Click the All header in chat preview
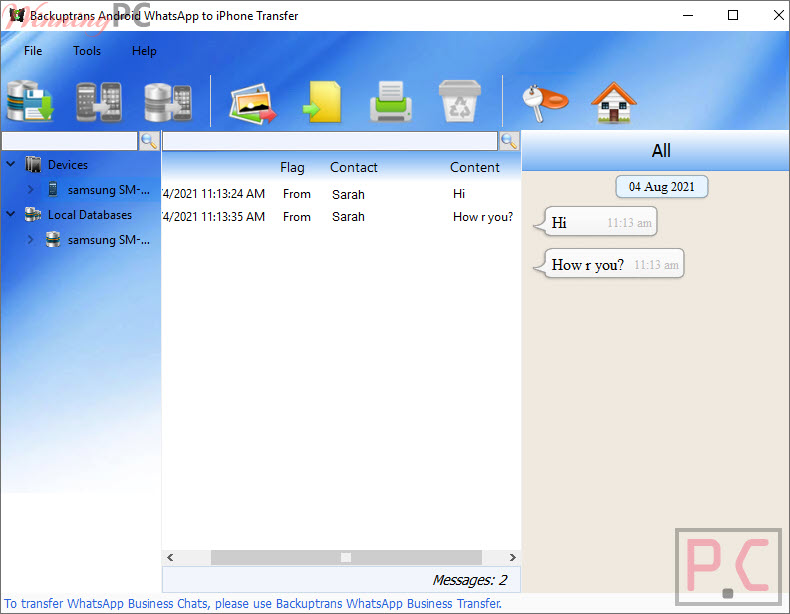This screenshot has height=614, width=790. coord(661,151)
